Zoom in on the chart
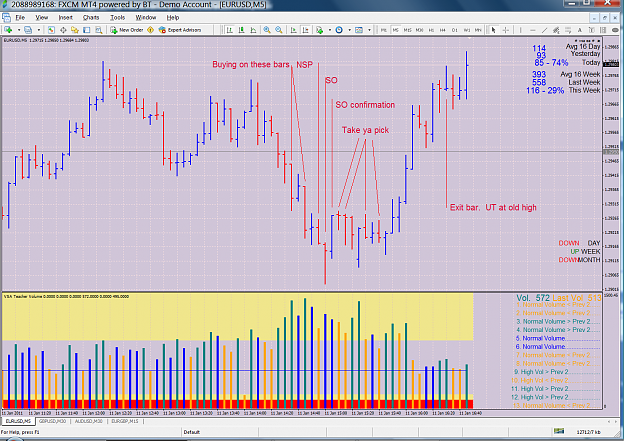This screenshot has height=441, width=625. pyautogui.click(x=267, y=30)
